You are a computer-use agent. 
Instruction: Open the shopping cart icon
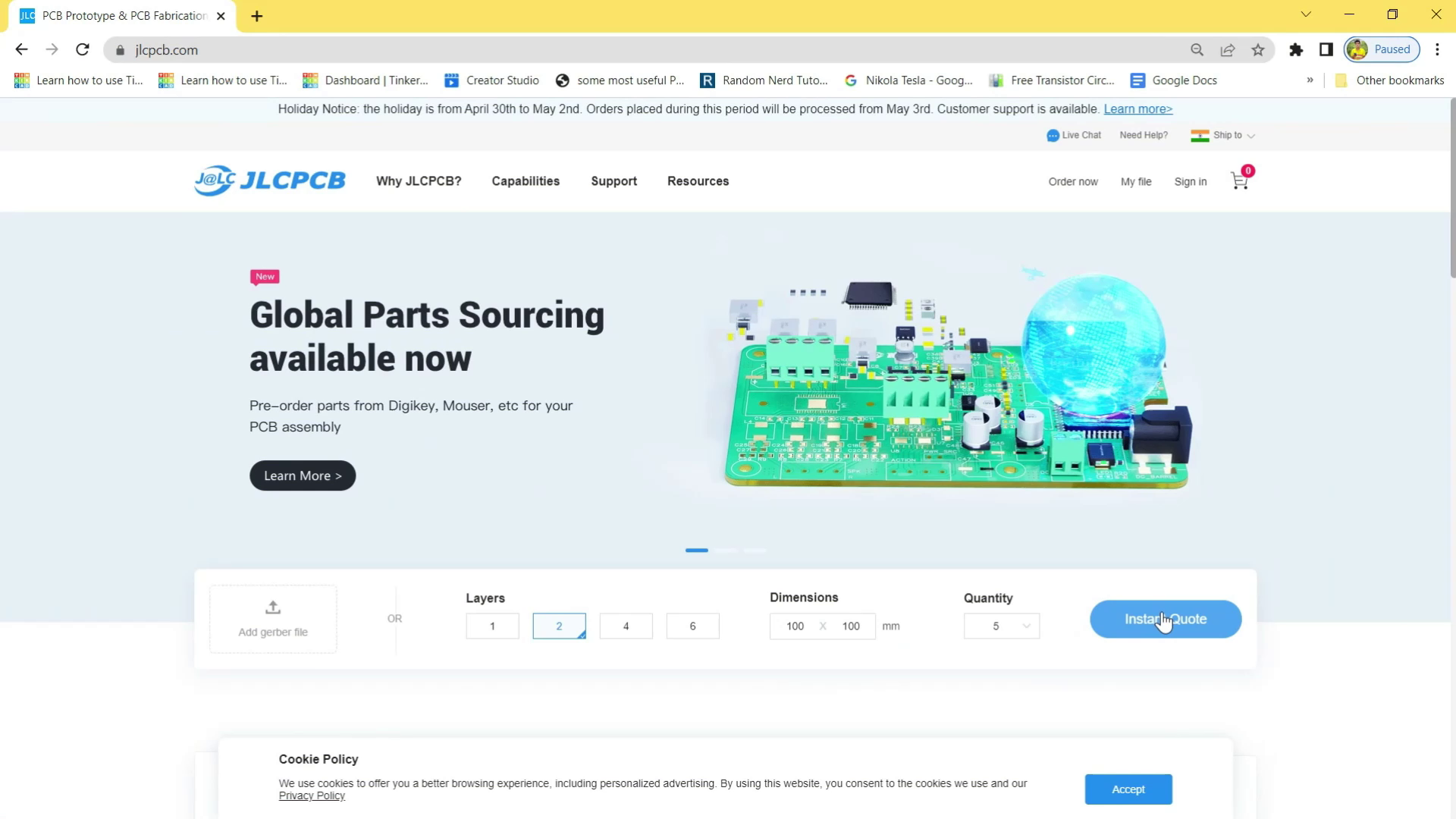pos(1240,180)
